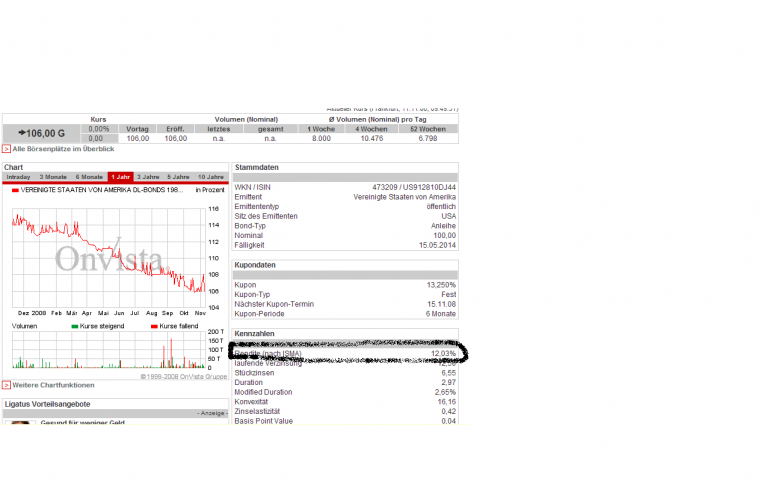Switch chart to 3 Jahre

click(148, 177)
